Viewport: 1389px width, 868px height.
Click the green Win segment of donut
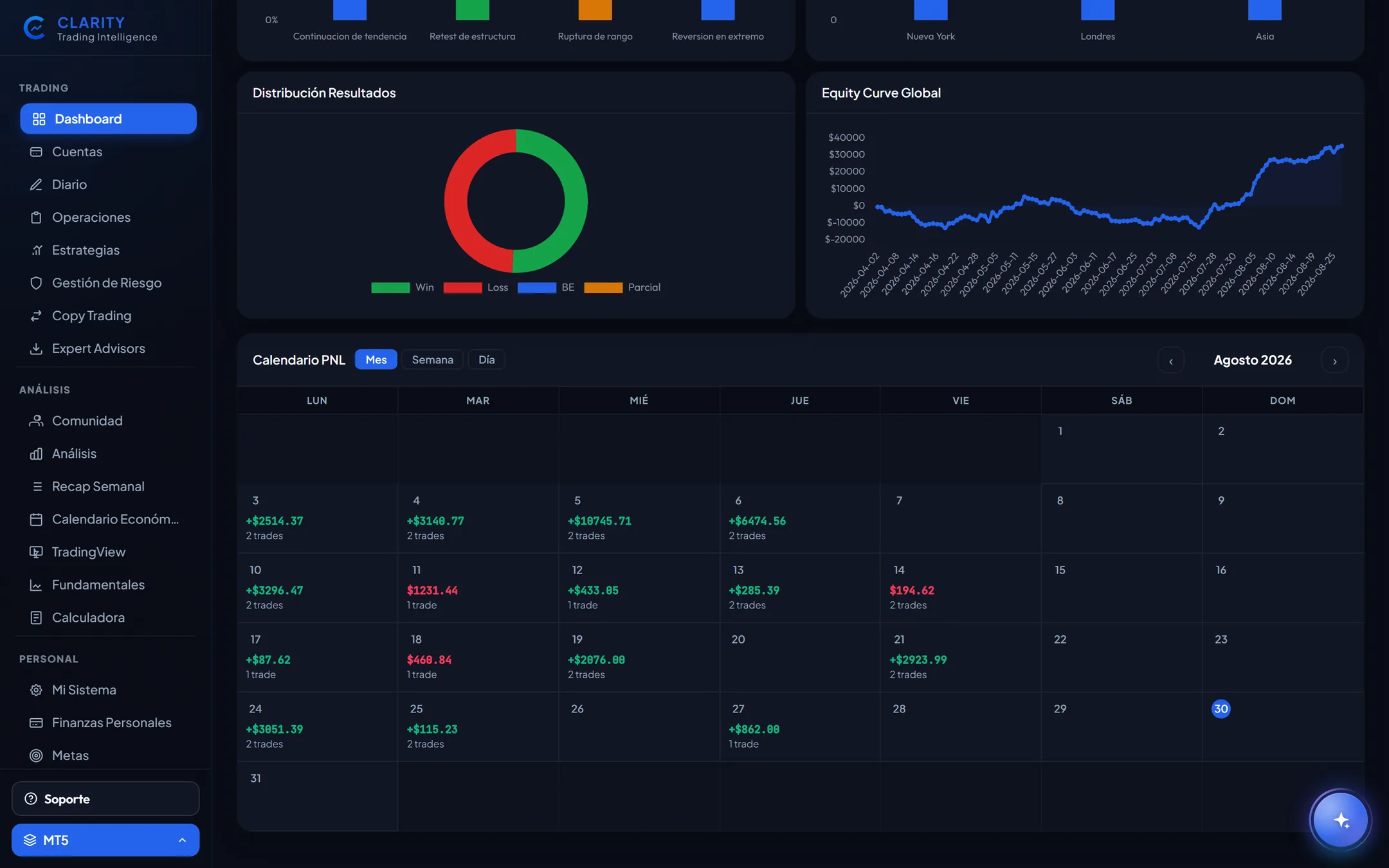click(576, 203)
